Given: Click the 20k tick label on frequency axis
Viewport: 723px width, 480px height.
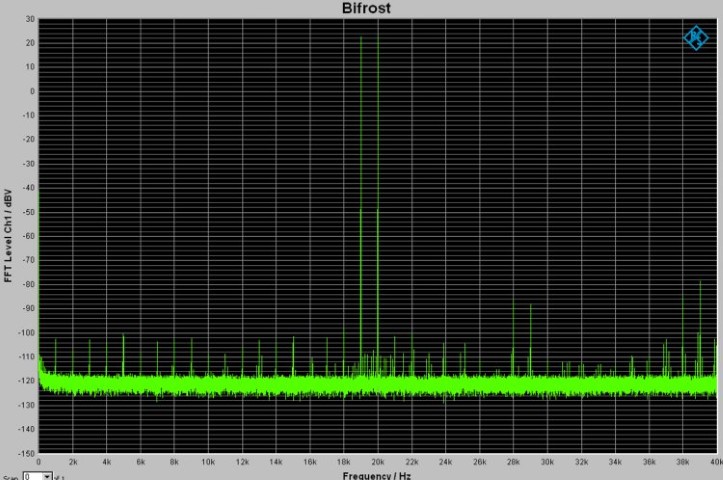Looking at the screenshot, I should click(x=378, y=462).
